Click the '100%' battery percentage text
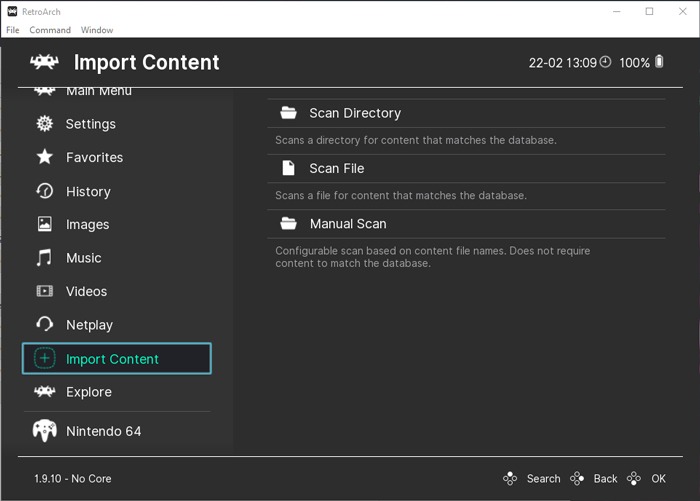 click(x=634, y=63)
